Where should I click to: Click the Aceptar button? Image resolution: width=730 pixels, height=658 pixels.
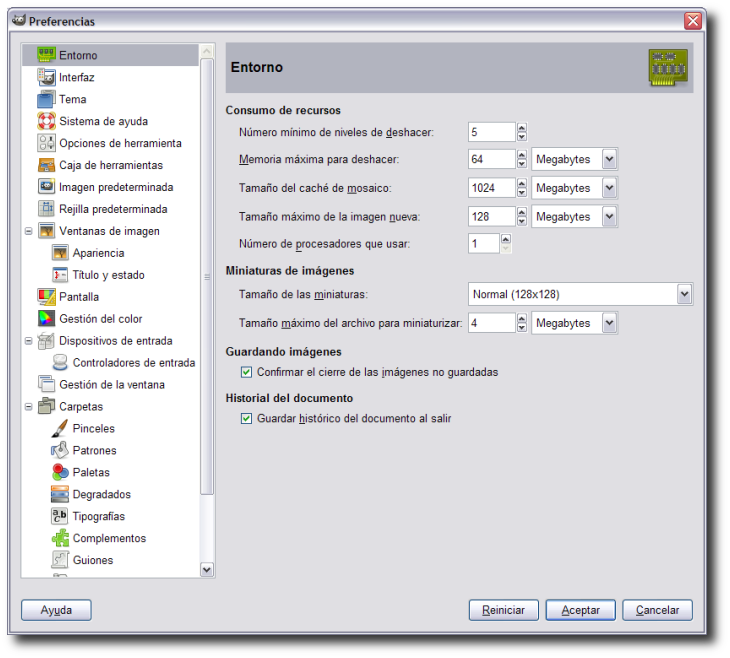[x=580, y=610]
